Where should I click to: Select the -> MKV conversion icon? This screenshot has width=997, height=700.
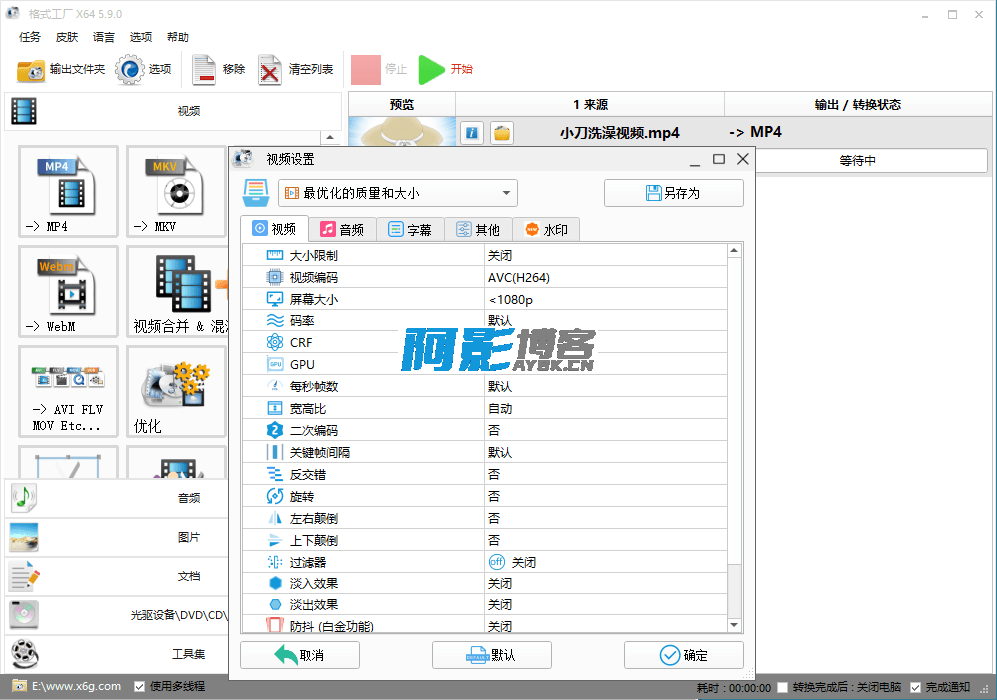[x=176, y=191]
